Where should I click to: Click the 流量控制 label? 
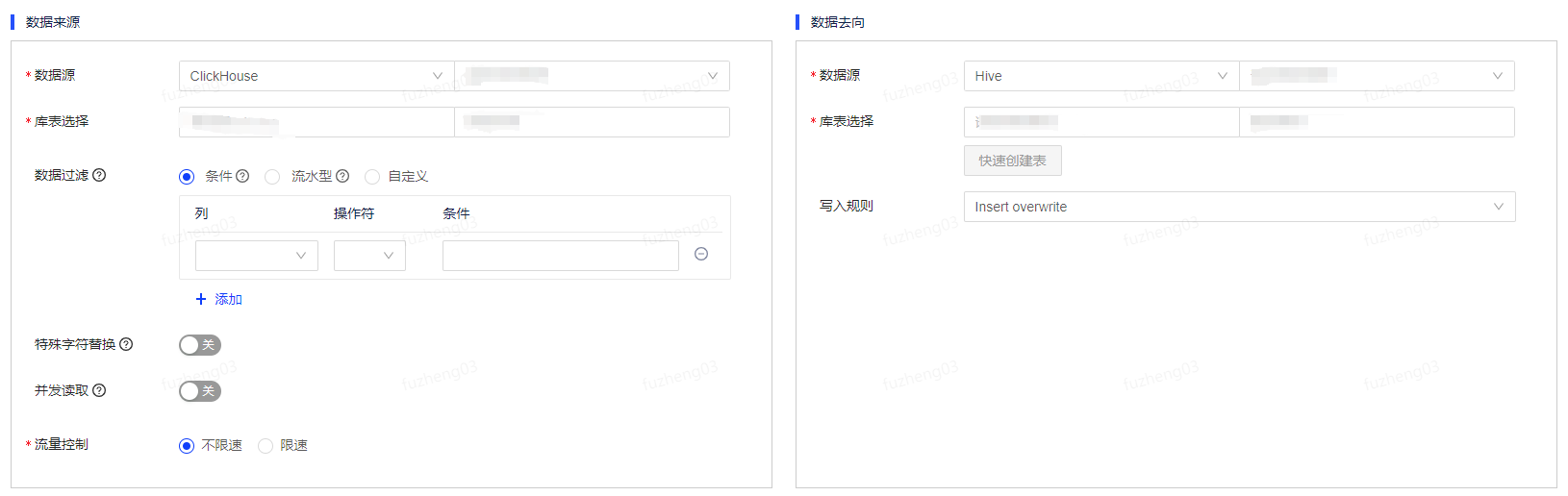tap(62, 444)
